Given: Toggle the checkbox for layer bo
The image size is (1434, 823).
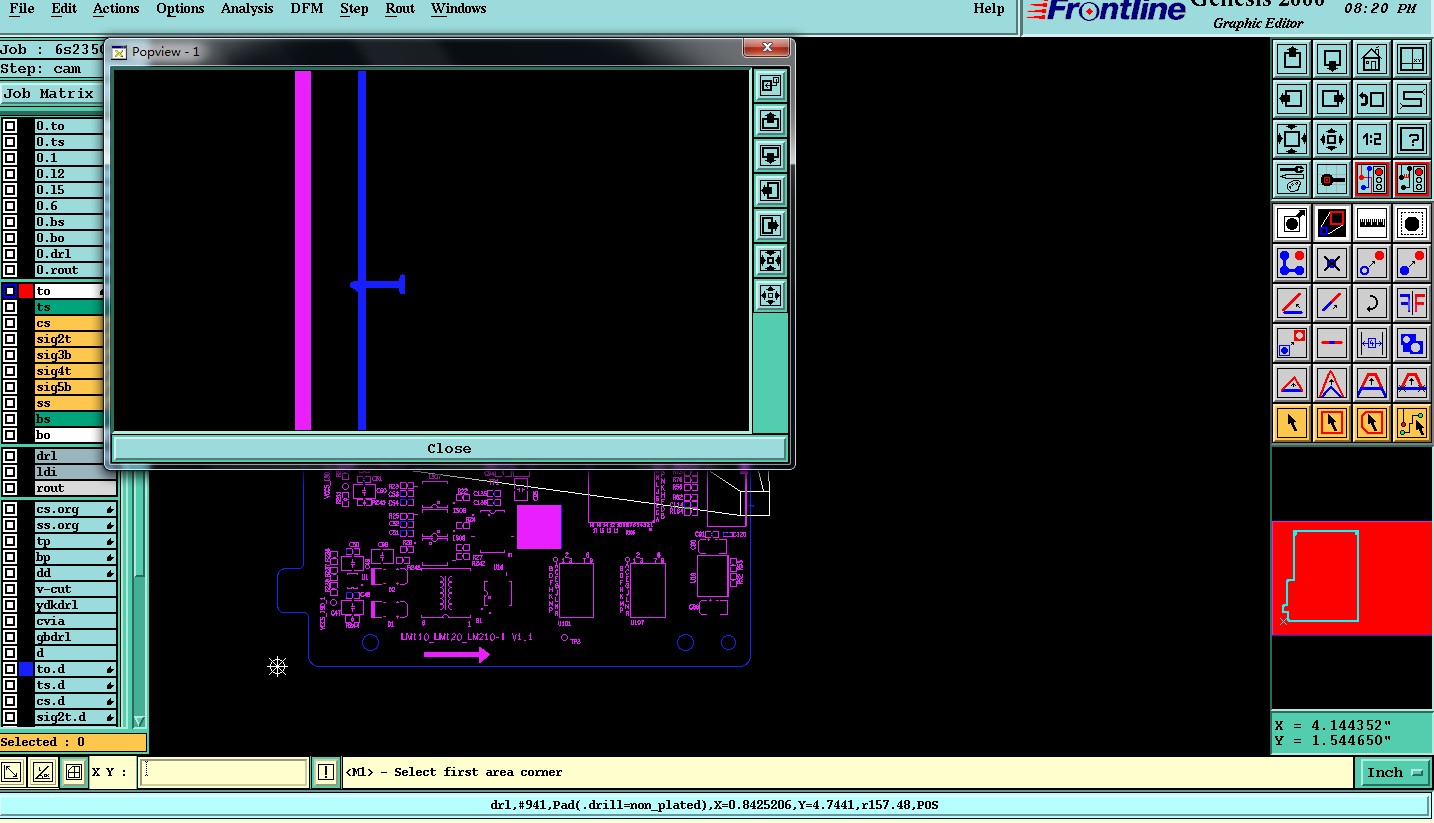Looking at the screenshot, I should (x=10, y=435).
